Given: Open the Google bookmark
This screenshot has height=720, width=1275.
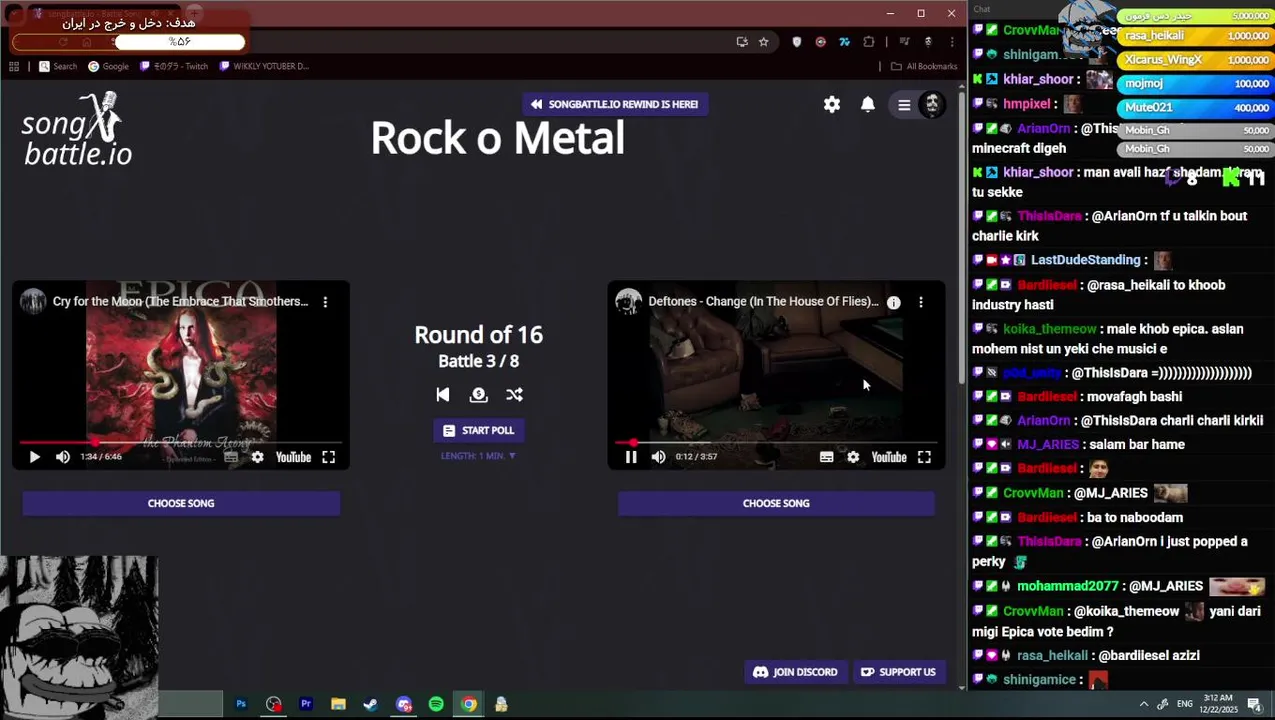Looking at the screenshot, I should [x=108, y=66].
